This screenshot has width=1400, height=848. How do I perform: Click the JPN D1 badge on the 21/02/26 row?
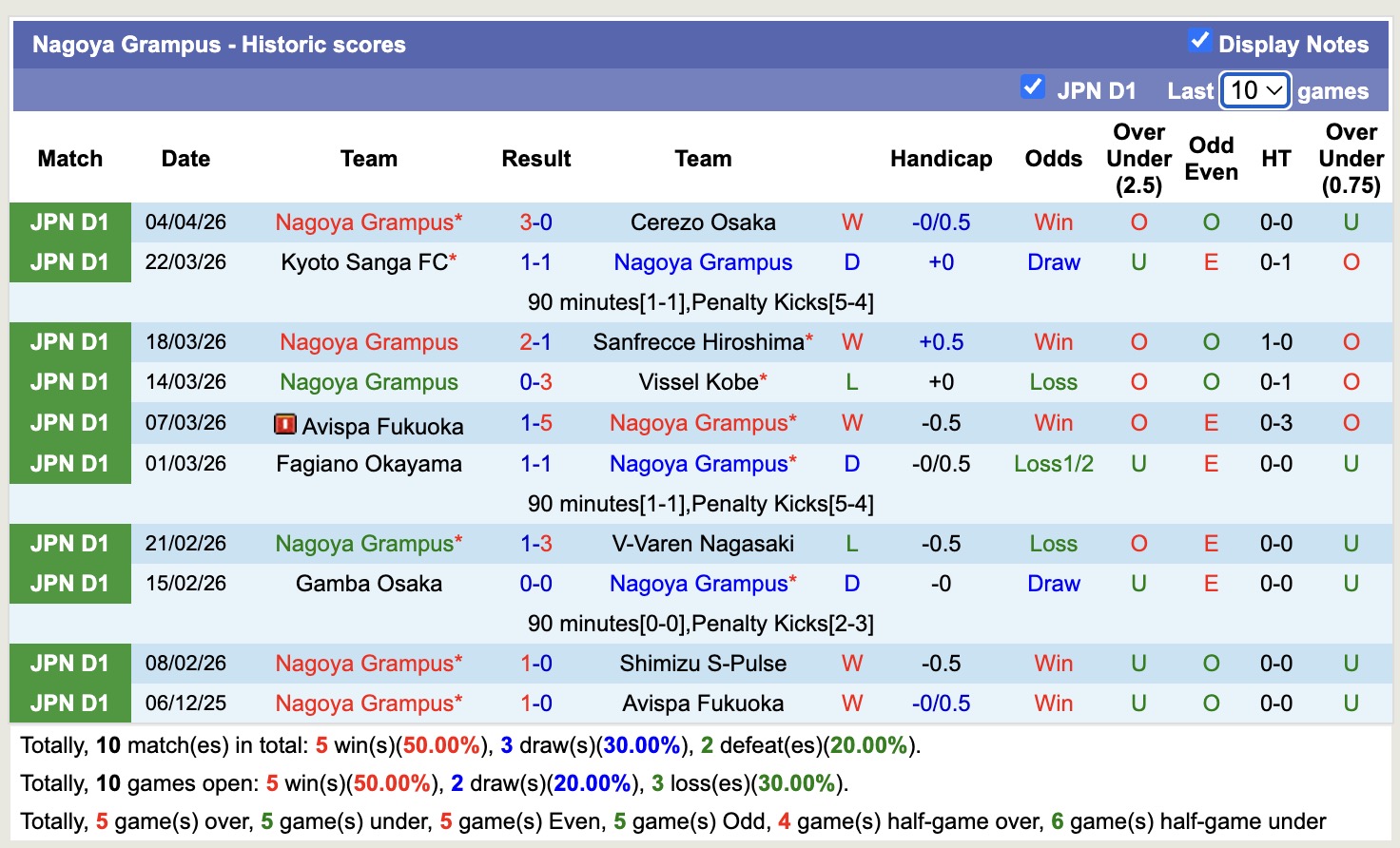(x=69, y=543)
